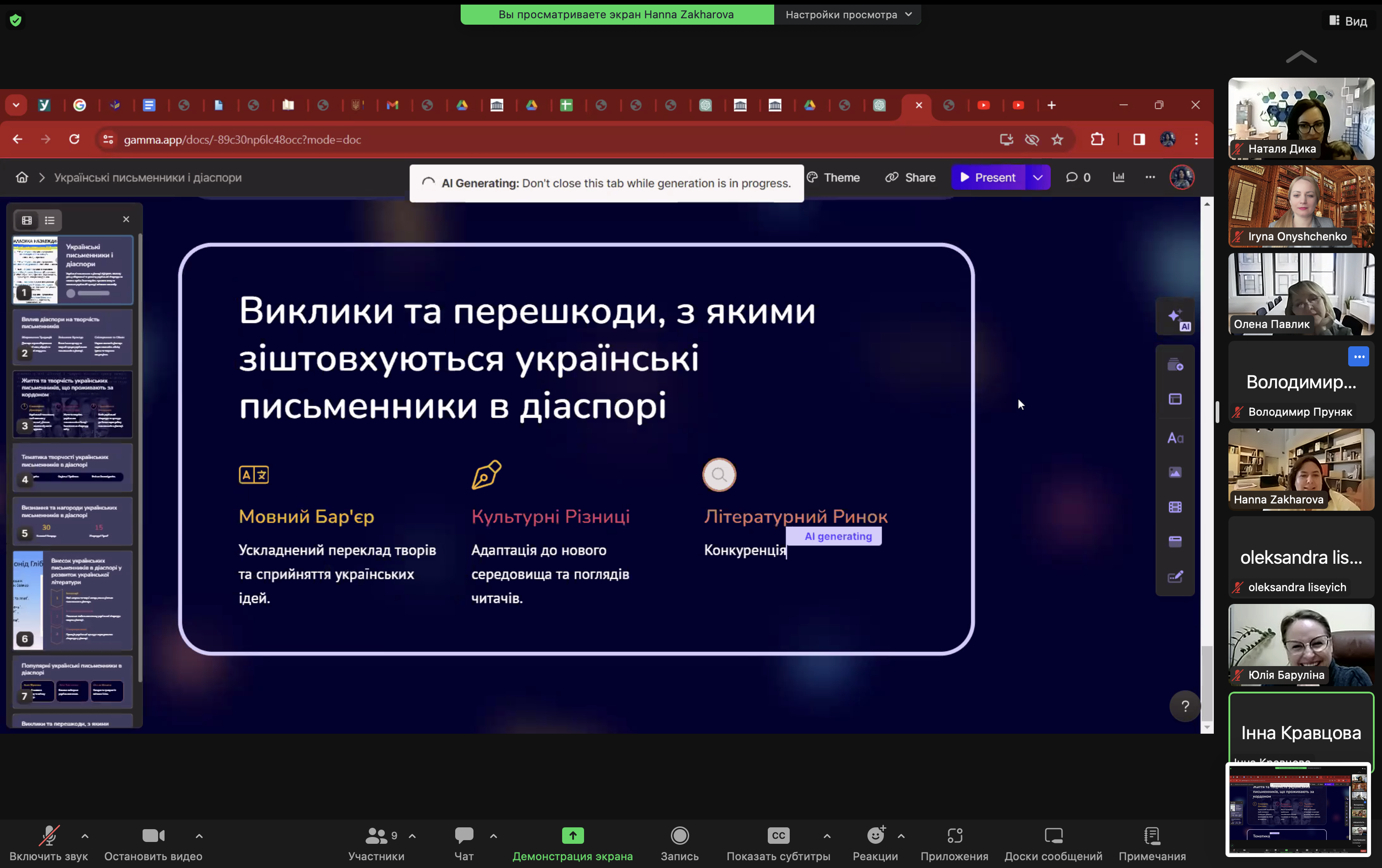This screenshot has width=1382, height=868.
Task: Select slide 3 thumbnail in sidebar
Action: pos(73,404)
